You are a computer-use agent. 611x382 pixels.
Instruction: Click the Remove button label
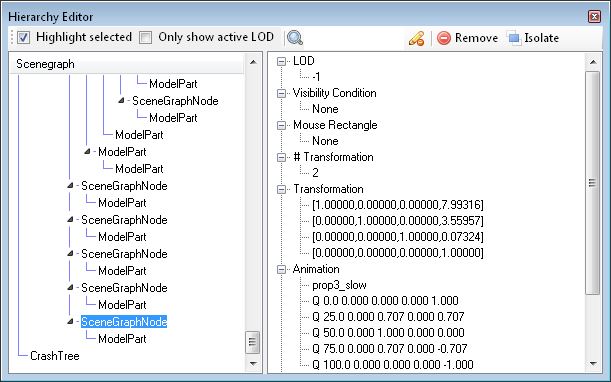(x=476, y=38)
